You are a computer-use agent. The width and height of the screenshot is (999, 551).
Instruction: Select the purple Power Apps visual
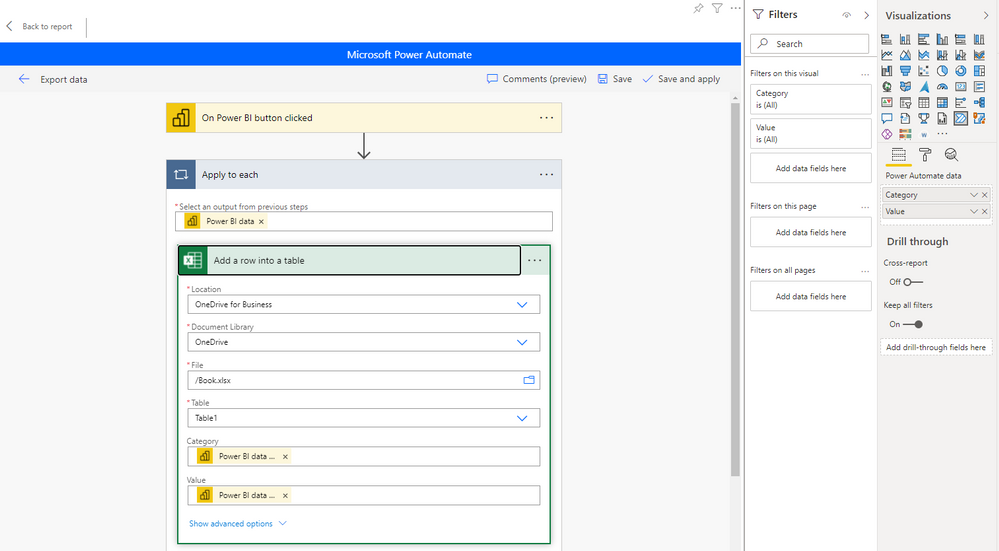click(x=887, y=134)
